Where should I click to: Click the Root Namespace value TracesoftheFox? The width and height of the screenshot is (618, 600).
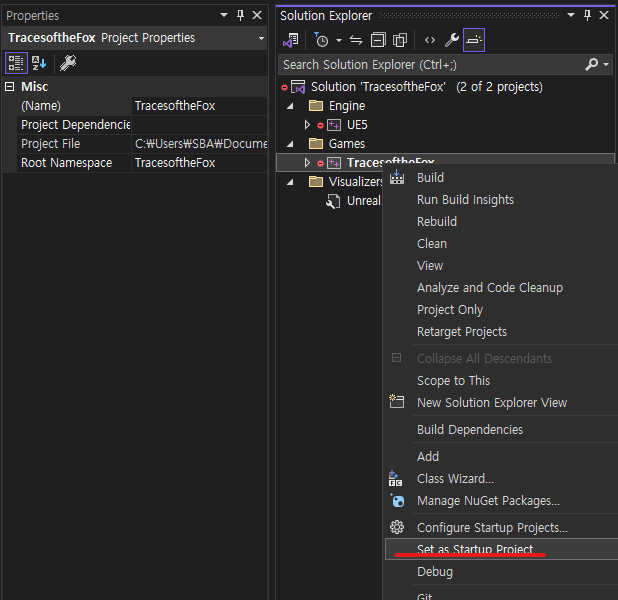coord(175,162)
